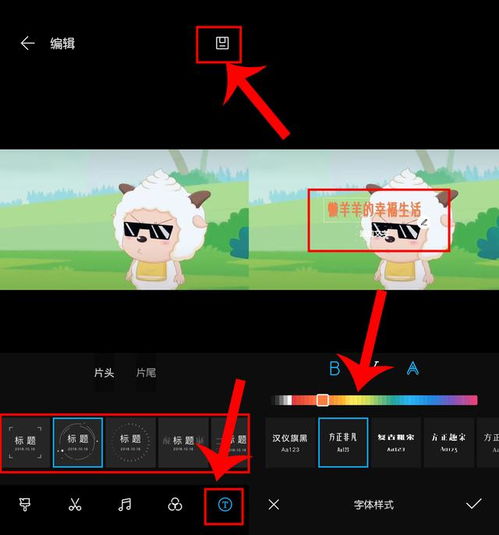The image size is (499, 535).
Task: Open the theme brush tool in bottom toolbar
Action: point(25,504)
